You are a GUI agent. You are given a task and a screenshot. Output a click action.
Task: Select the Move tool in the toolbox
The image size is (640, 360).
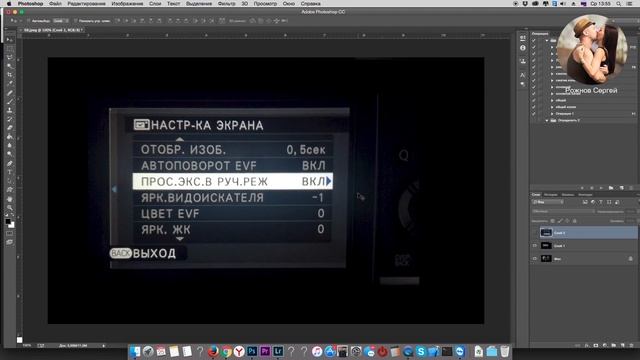click(x=10, y=40)
